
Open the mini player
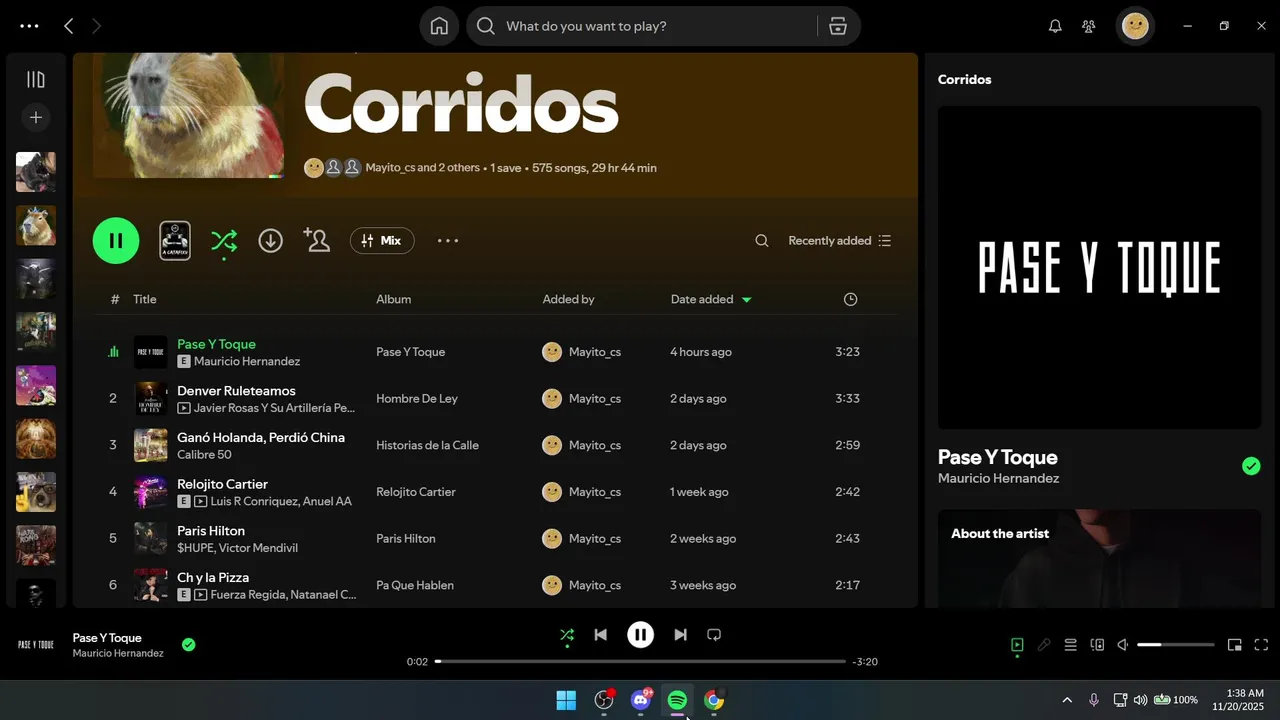point(1234,645)
